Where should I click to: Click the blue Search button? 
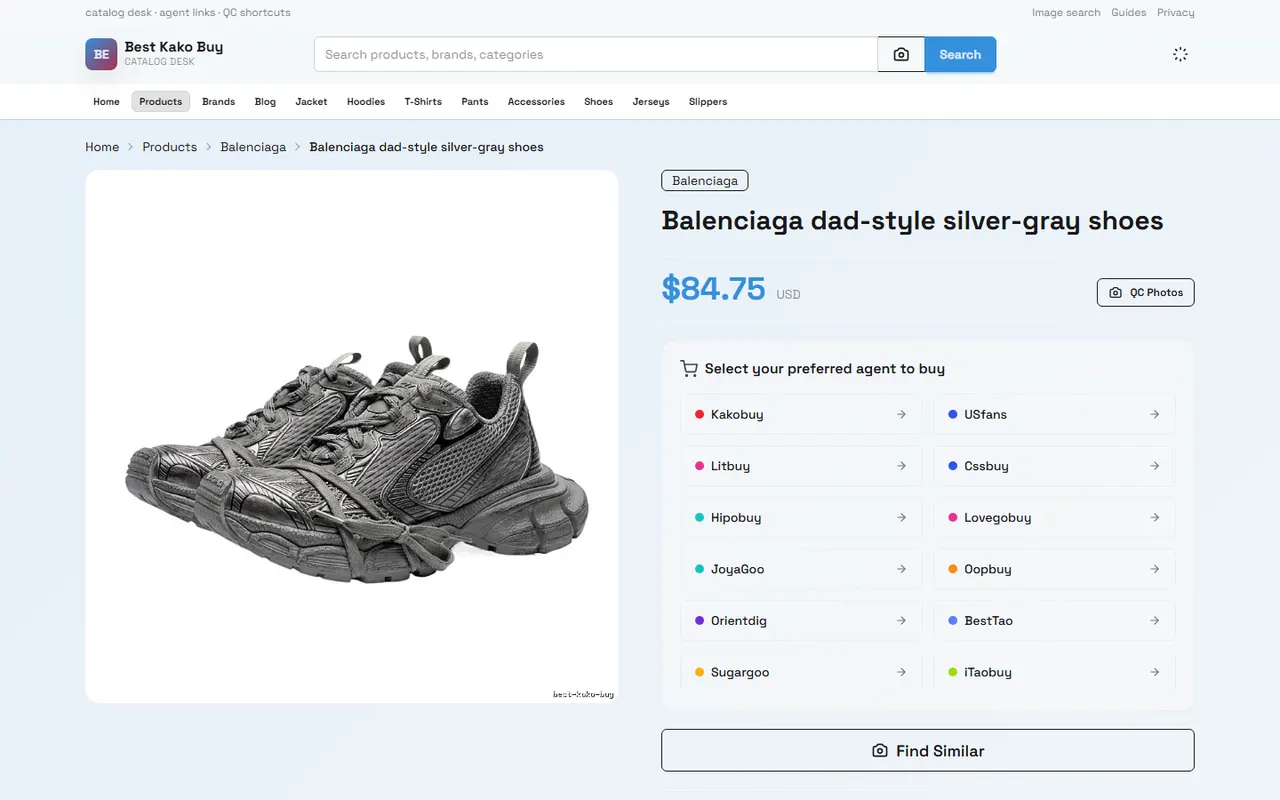[x=960, y=54]
